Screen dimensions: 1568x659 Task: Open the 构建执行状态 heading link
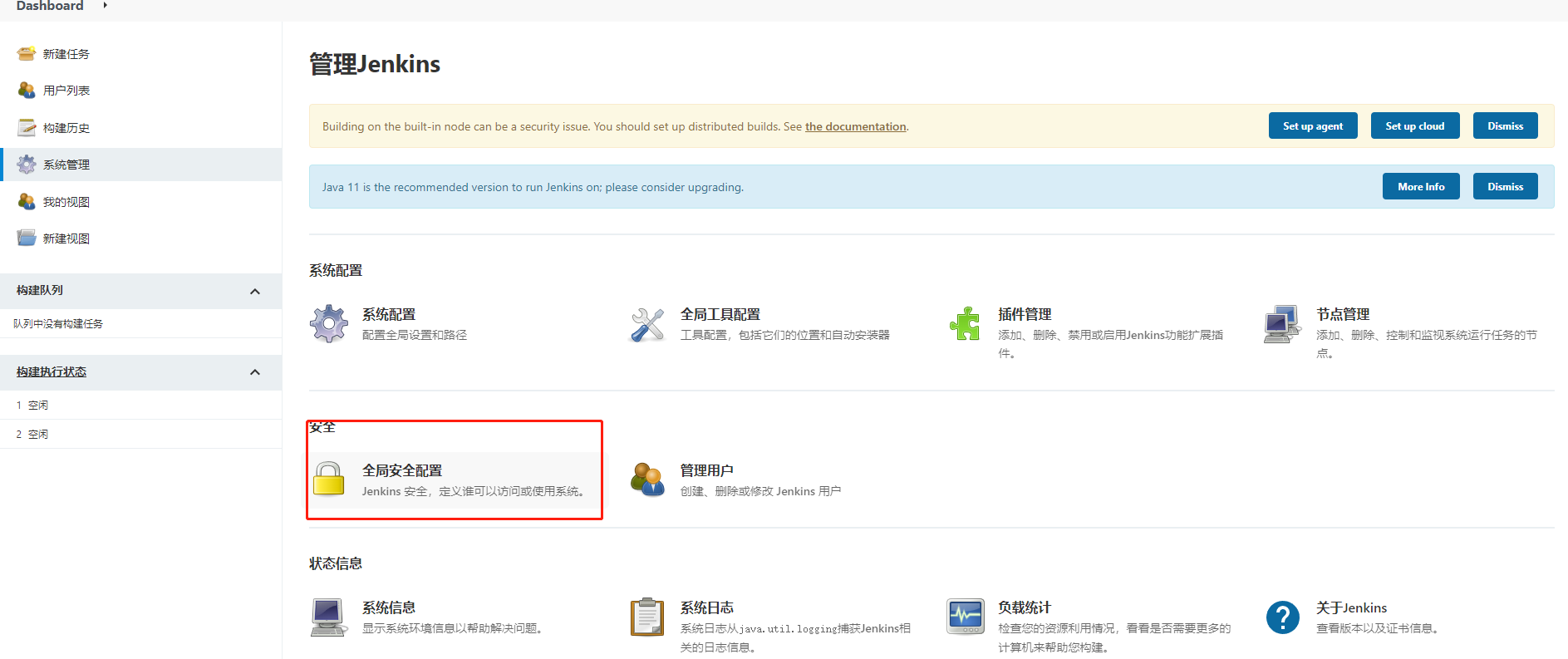click(x=52, y=371)
